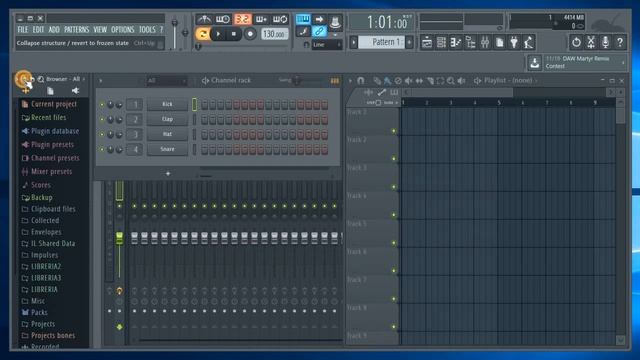Viewport: 640px width, 360px height.
Task: Open the Browser - All dropdown
Action: coord(64,79)
